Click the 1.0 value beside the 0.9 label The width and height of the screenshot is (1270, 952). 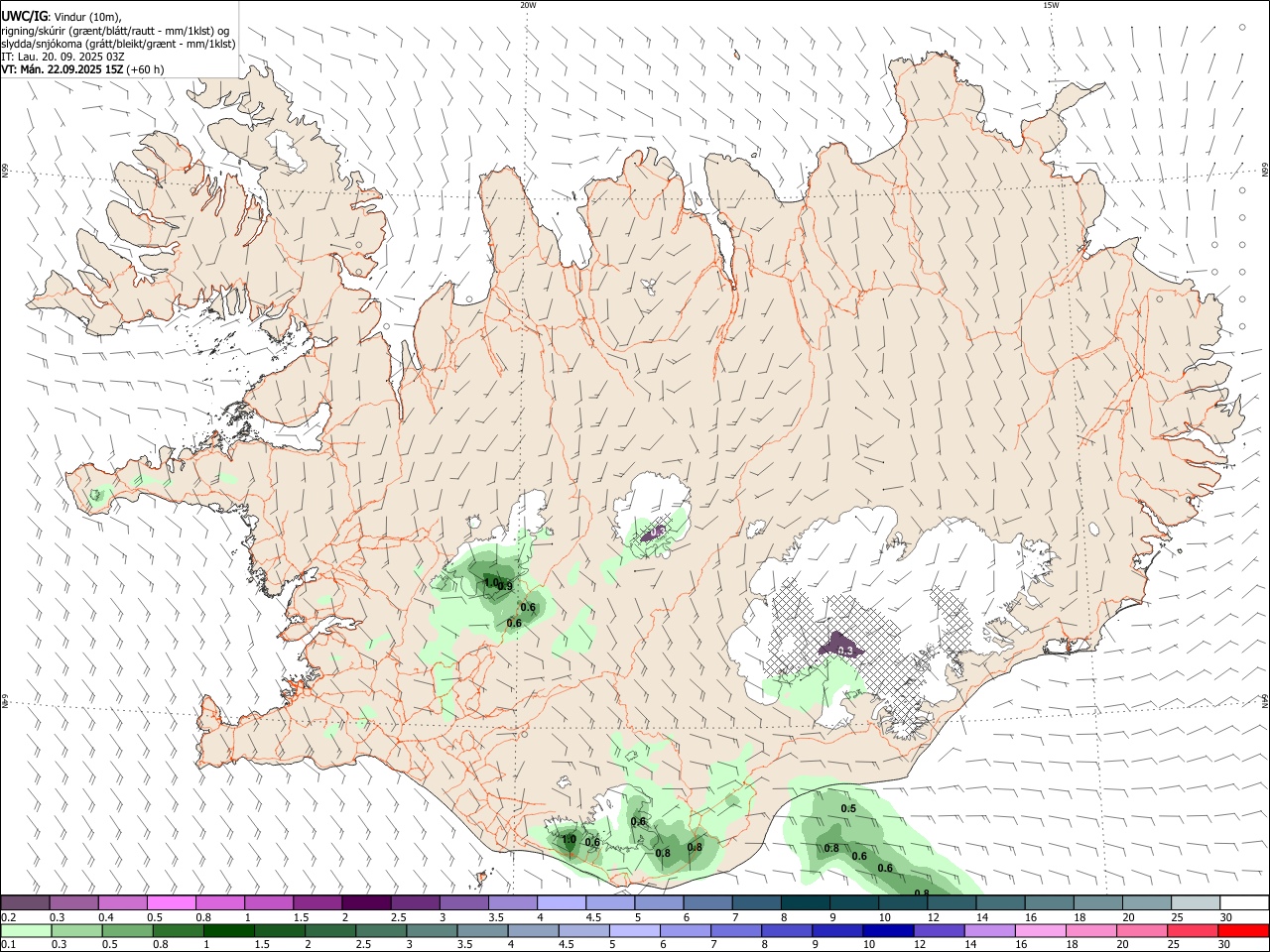(490, 583)
